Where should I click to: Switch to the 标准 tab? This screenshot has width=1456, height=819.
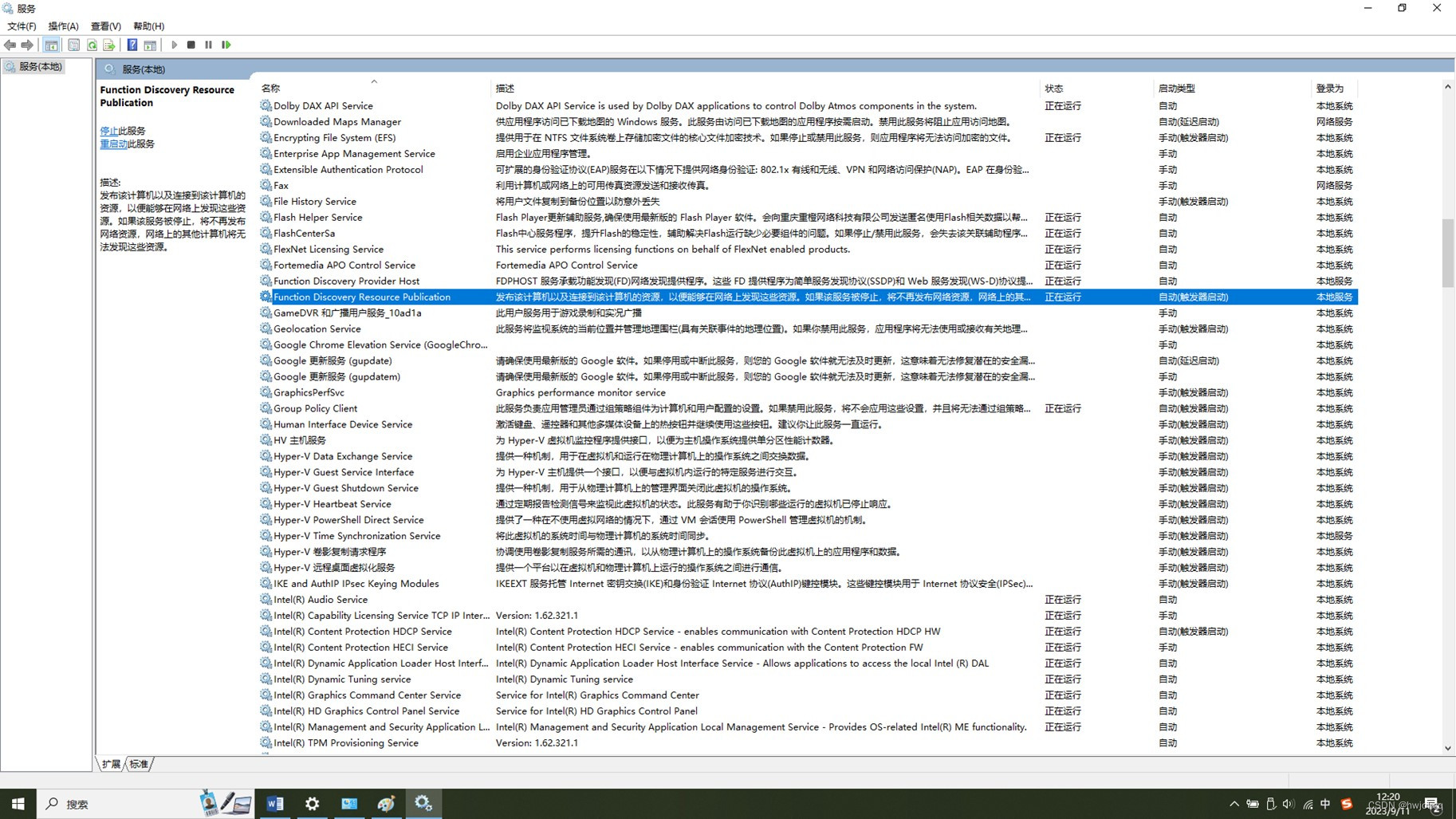[139, 764]
